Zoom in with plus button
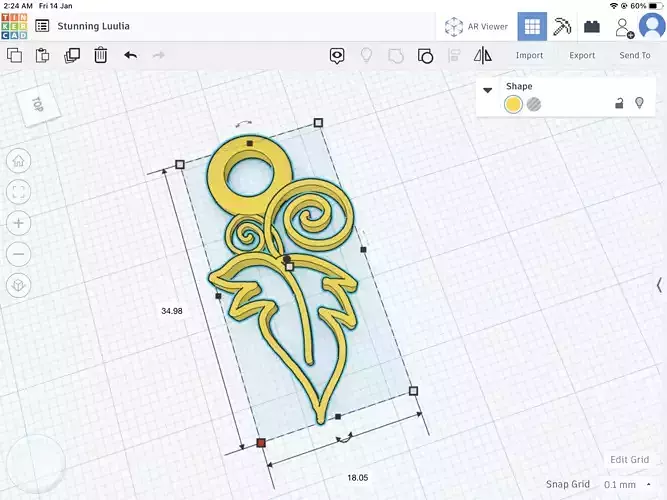667x500 pixels. [18, 223]
